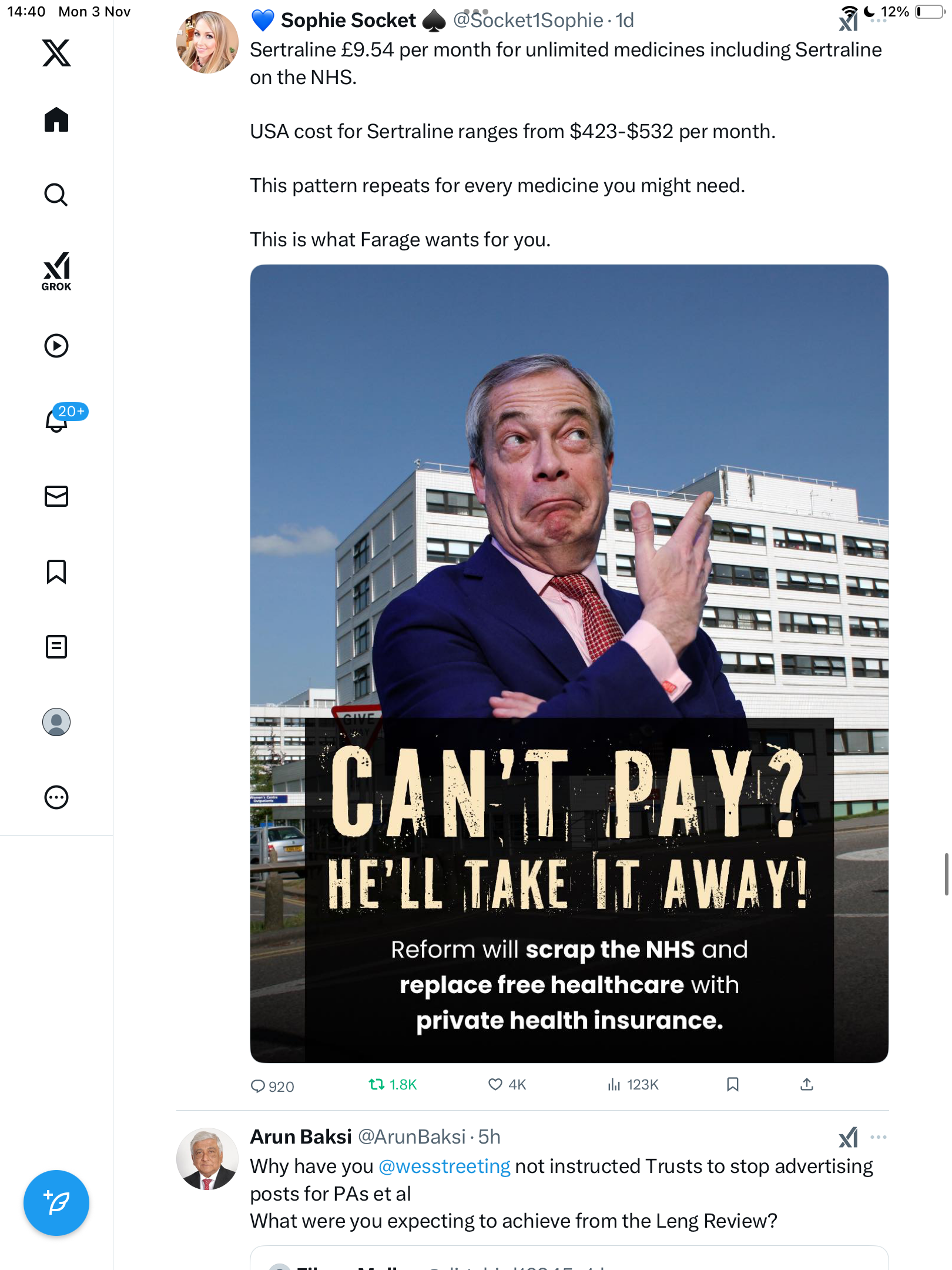Screen dimensions: 952x1270
Task: Open the profile avatar in sidebar
Action: point(56,722)
